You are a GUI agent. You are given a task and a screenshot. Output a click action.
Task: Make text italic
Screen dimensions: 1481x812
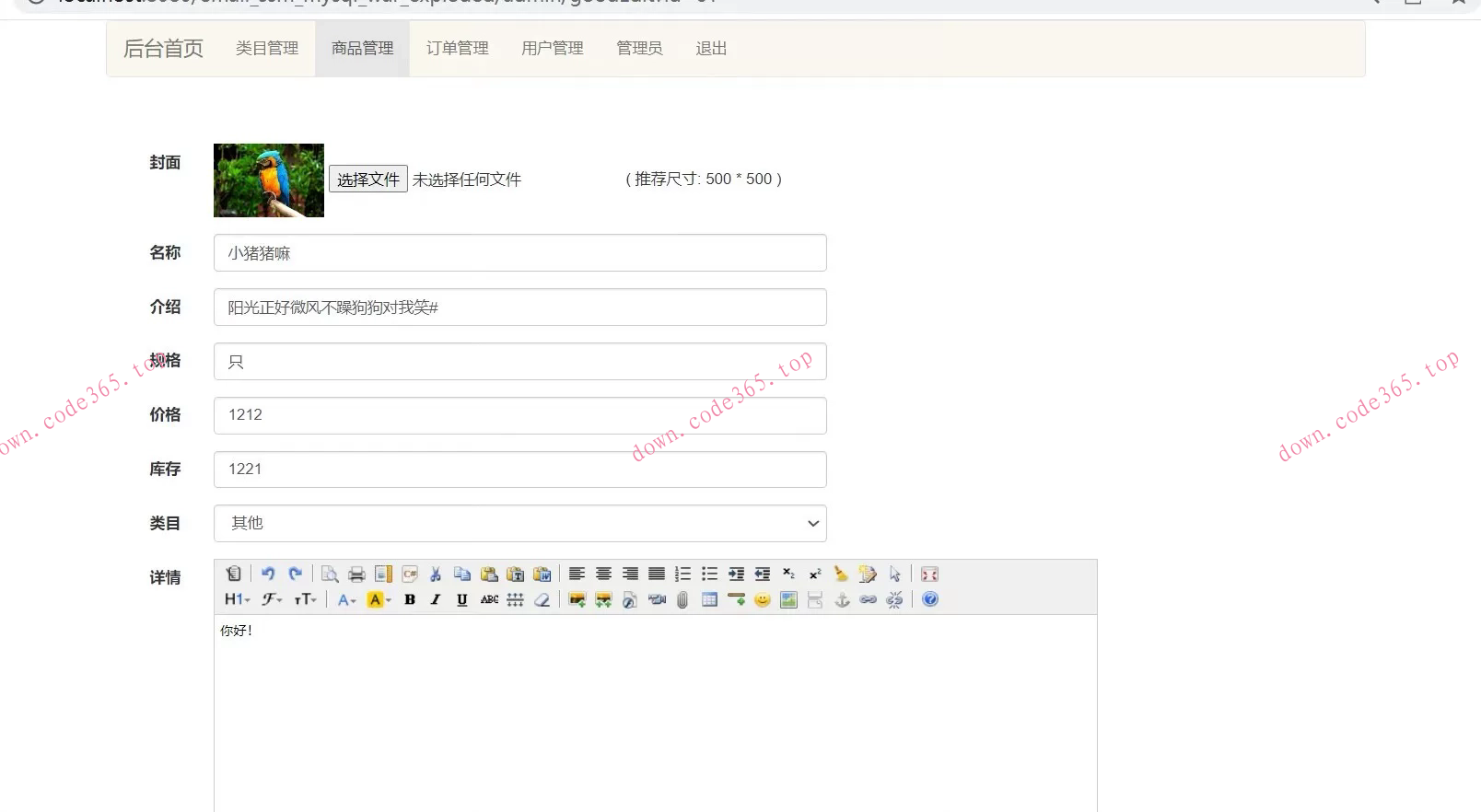436,599
